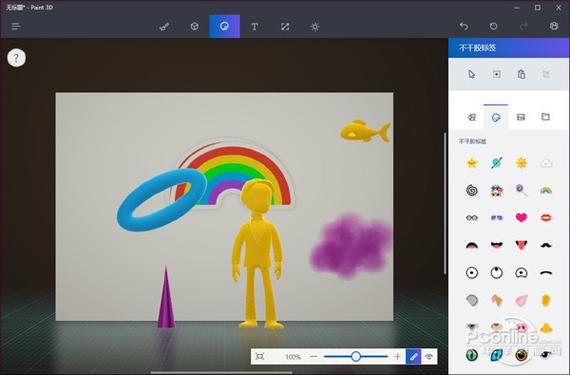Pick the eyebrow sticker
The width and height of the screenshot is (570, 375).
[x=546, y=273]
